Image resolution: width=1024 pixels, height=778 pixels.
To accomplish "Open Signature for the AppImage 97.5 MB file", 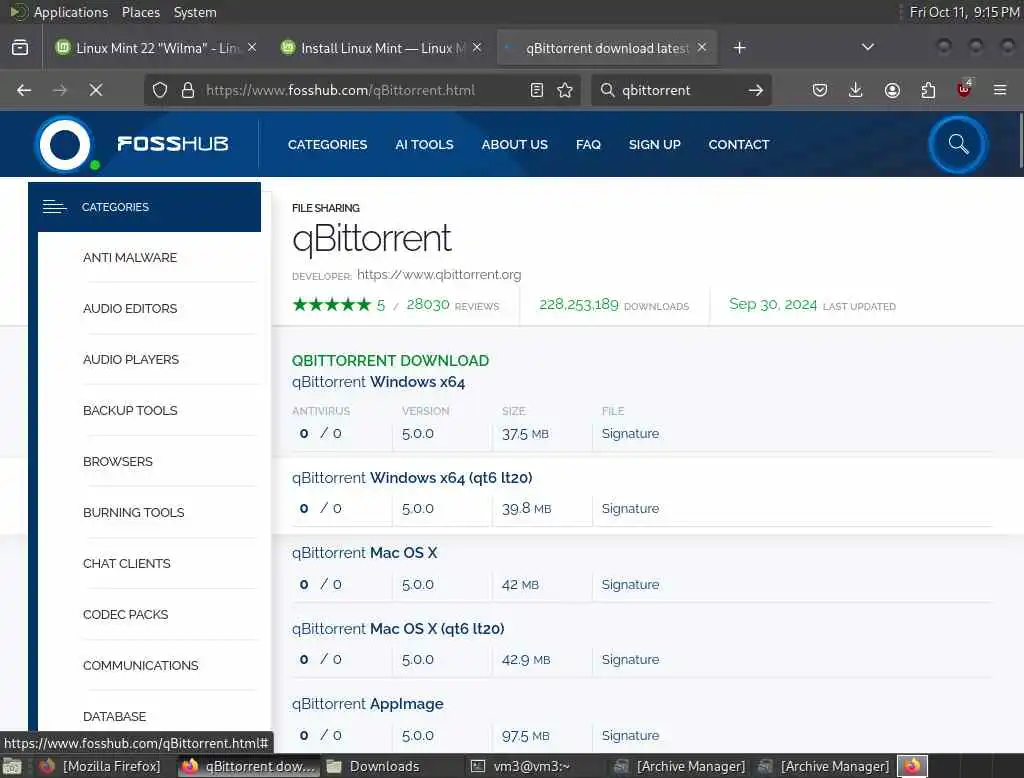I will [x=630, y=736].
